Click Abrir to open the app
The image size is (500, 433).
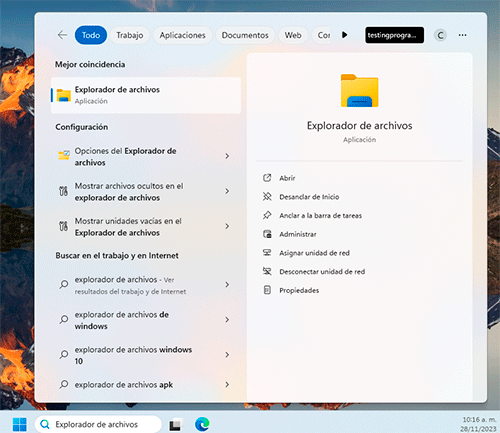287,178
